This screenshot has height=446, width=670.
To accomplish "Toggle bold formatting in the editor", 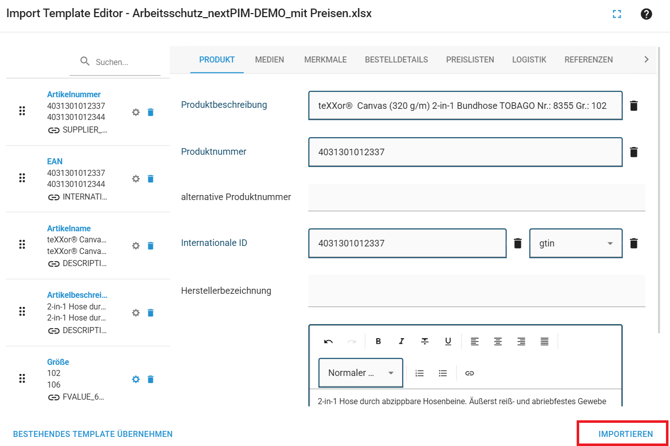I will pyautogui.click(x=378, y=341).
